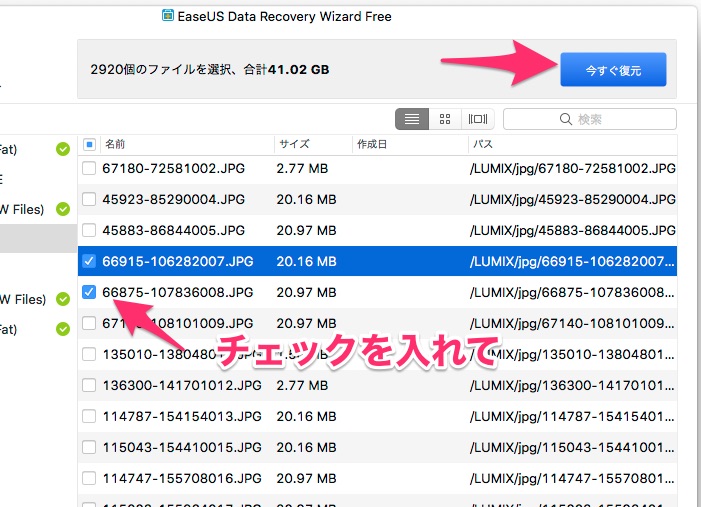Toggle the select-all checkbox in header

pyautogui.click(x=90, y=144)
